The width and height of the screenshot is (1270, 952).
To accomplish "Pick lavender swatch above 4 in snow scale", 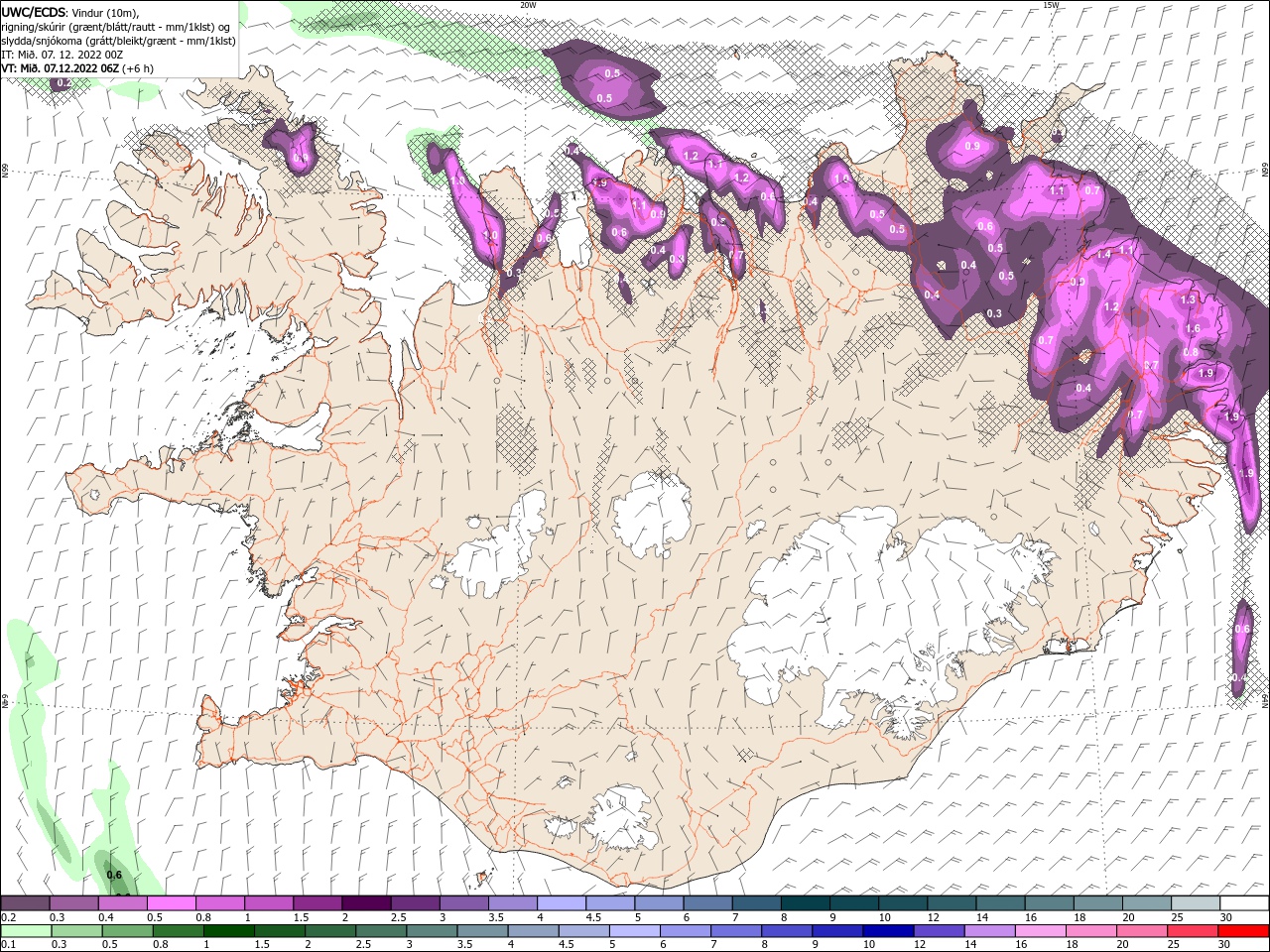I will pyautogui.click(x=562, y=903).
